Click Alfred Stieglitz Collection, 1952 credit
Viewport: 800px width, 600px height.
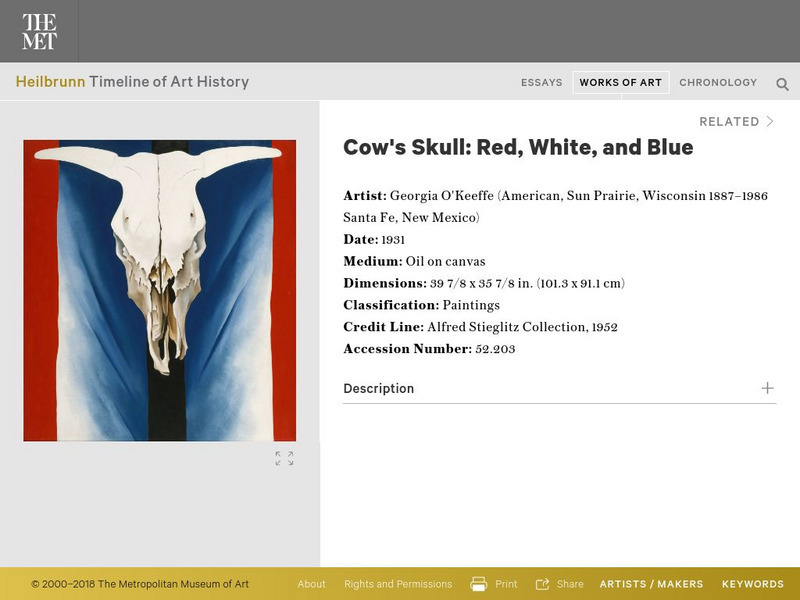coord(522,327)
